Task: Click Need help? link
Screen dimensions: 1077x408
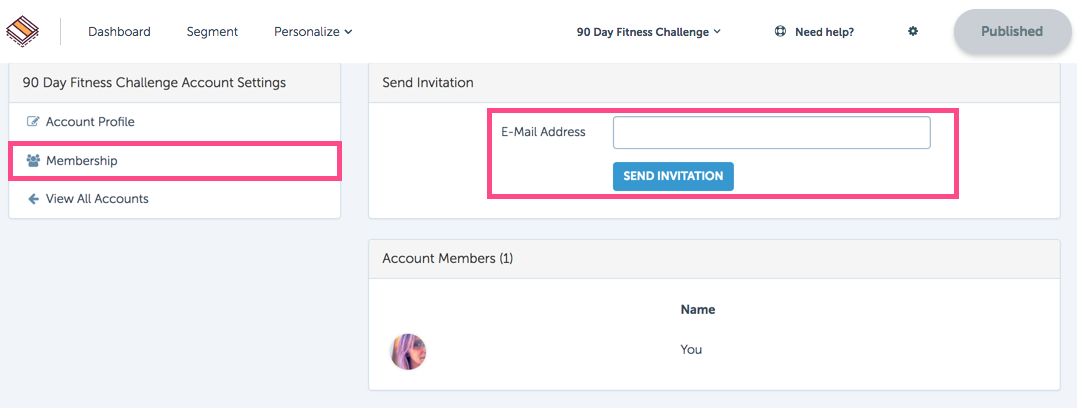Action: tap(824, 32)
